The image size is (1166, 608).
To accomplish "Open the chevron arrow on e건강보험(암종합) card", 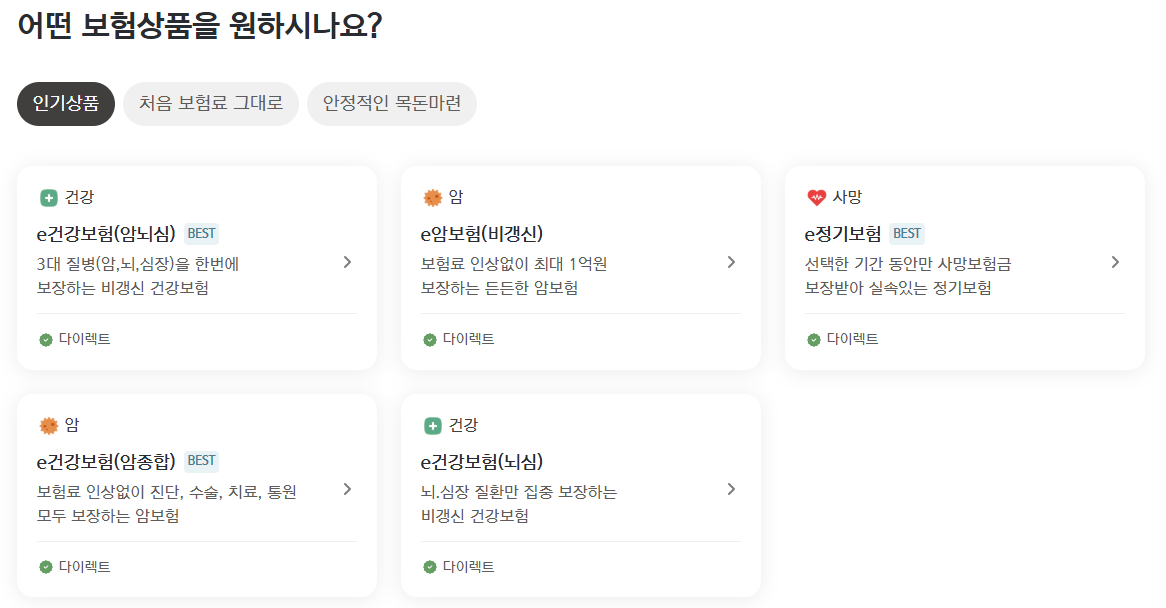I will click(347, 490).
